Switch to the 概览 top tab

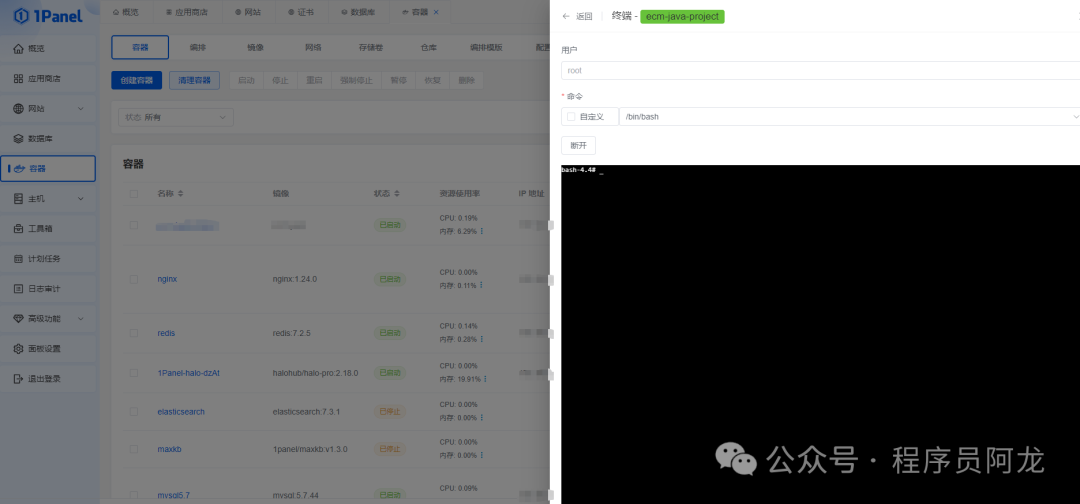[125, 12]
